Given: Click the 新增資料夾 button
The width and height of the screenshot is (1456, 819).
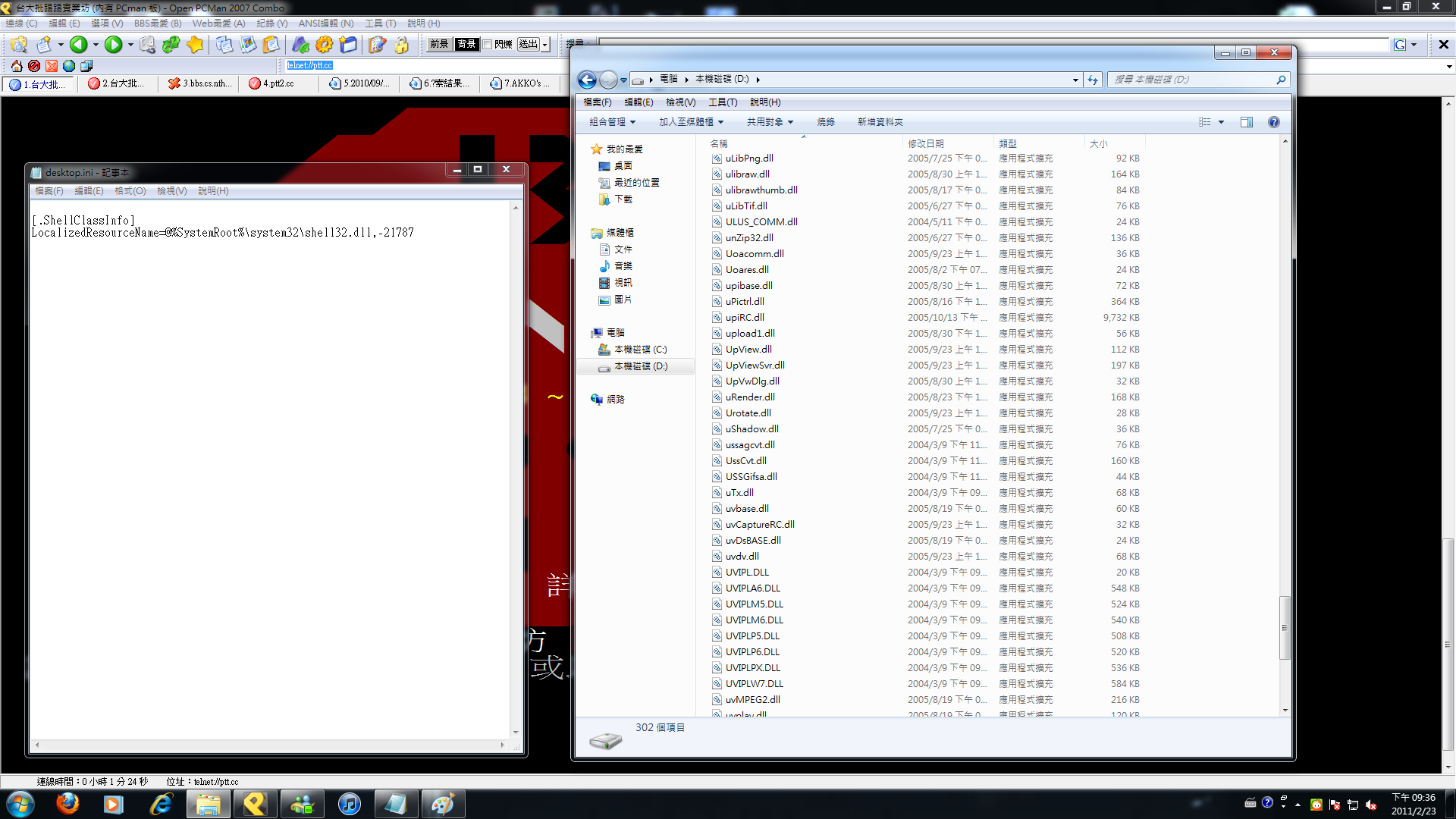Looking at the screenshot, I should 880,122.
